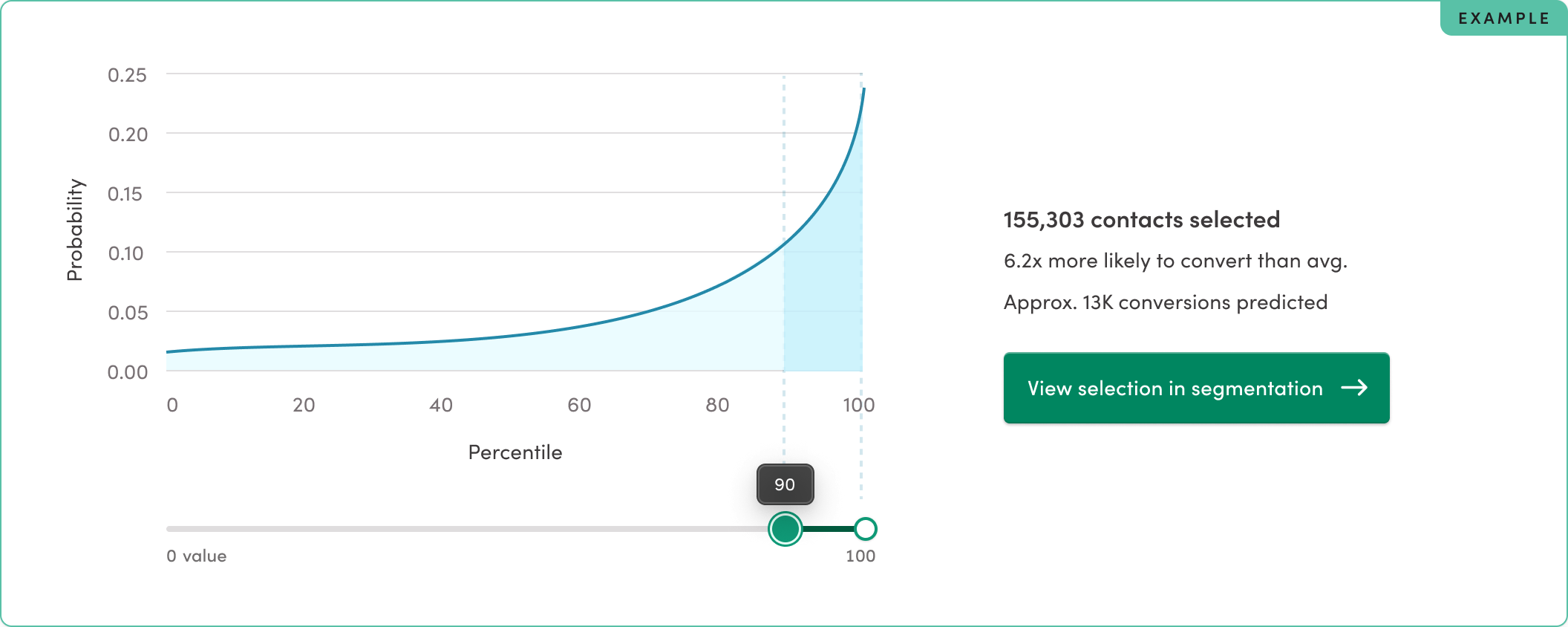Click the "155,303 contacts selected" heading
The height and width of the screenshot is (627, 1568).
(x=1141, y=220)
